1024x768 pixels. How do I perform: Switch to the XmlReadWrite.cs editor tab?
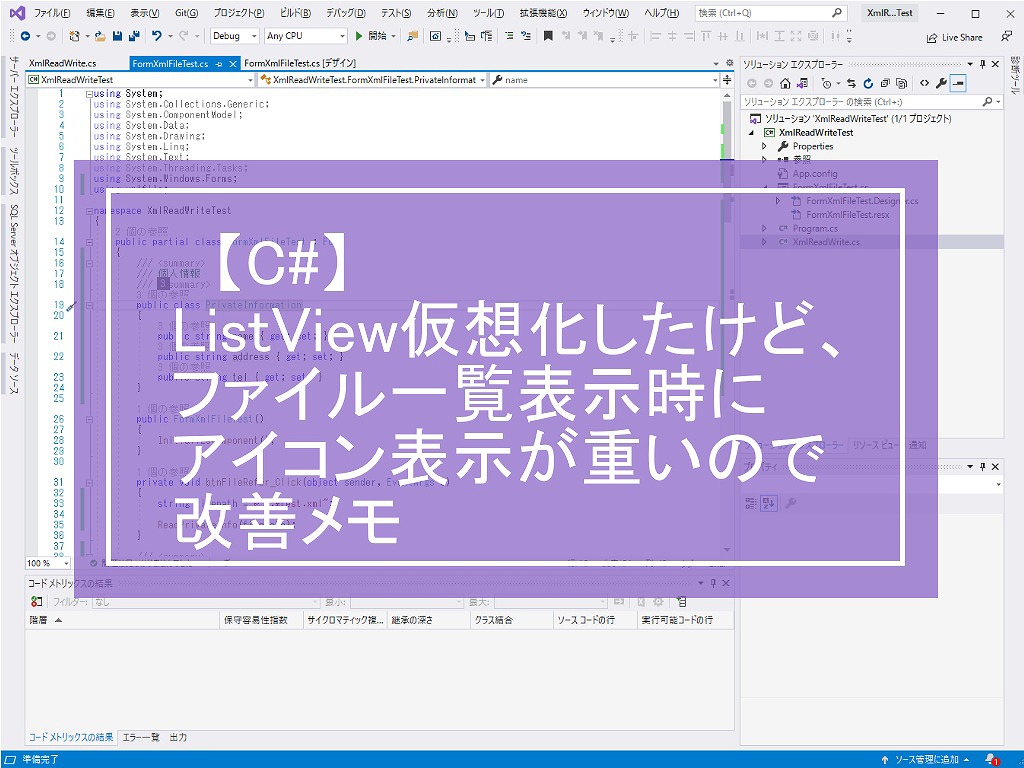click(x=63, y=63)
